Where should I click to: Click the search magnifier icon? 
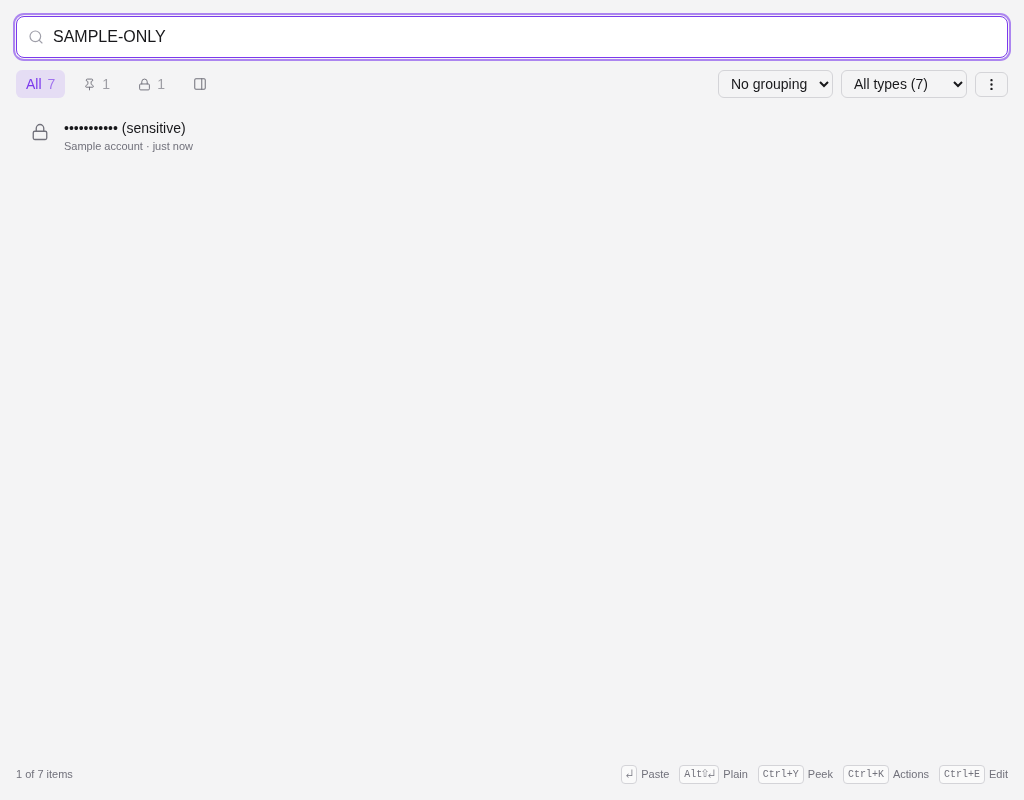click(36, 37)
